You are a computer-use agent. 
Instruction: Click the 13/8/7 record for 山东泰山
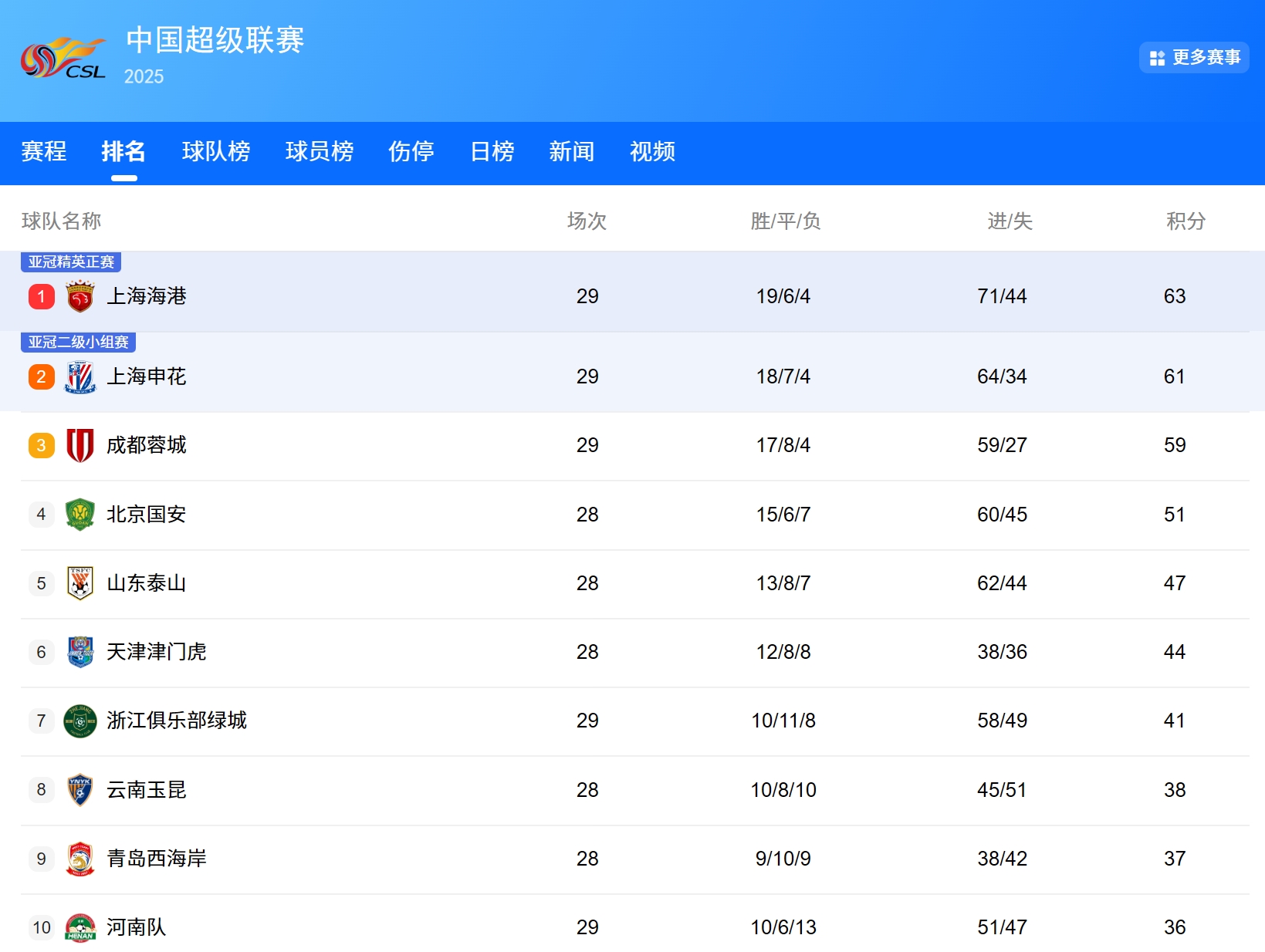pos(783,583)
